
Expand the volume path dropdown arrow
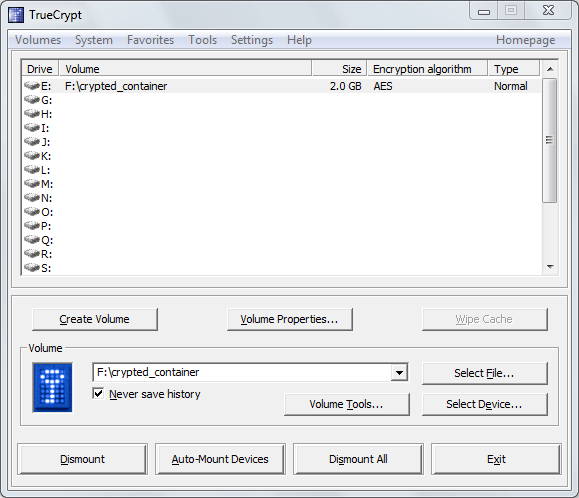[x=399, y=372]
